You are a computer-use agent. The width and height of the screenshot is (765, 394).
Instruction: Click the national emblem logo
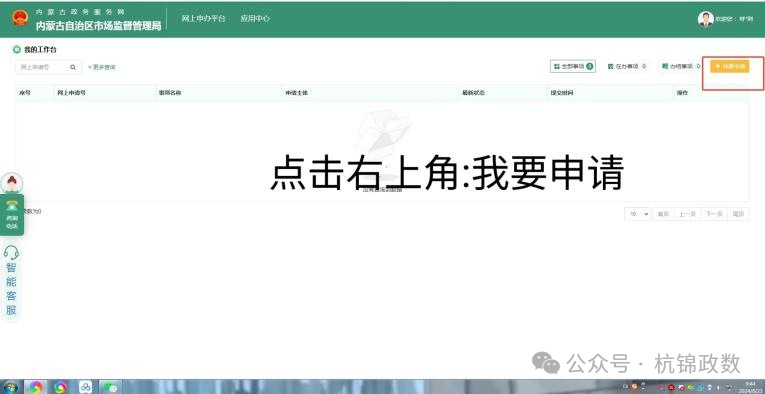(20, 19)
